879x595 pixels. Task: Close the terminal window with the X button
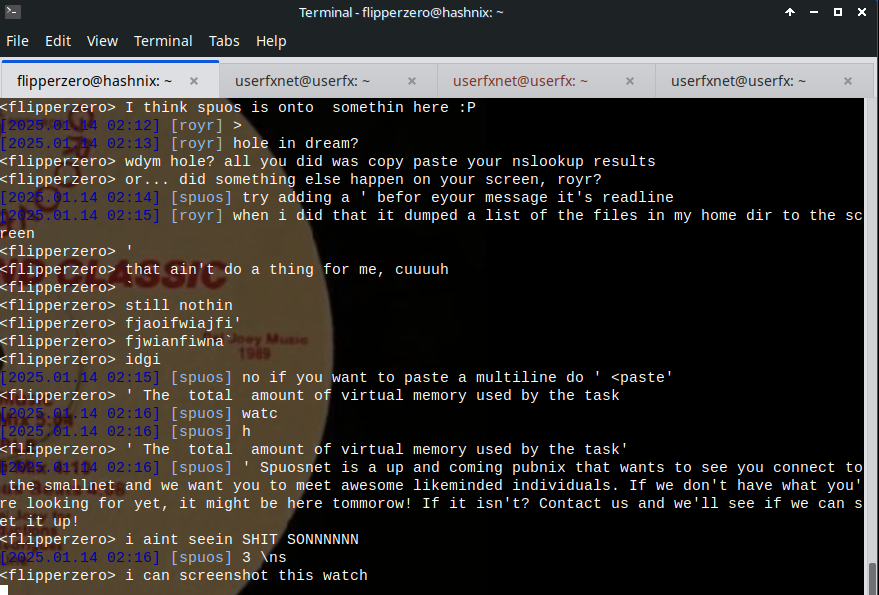862,13
